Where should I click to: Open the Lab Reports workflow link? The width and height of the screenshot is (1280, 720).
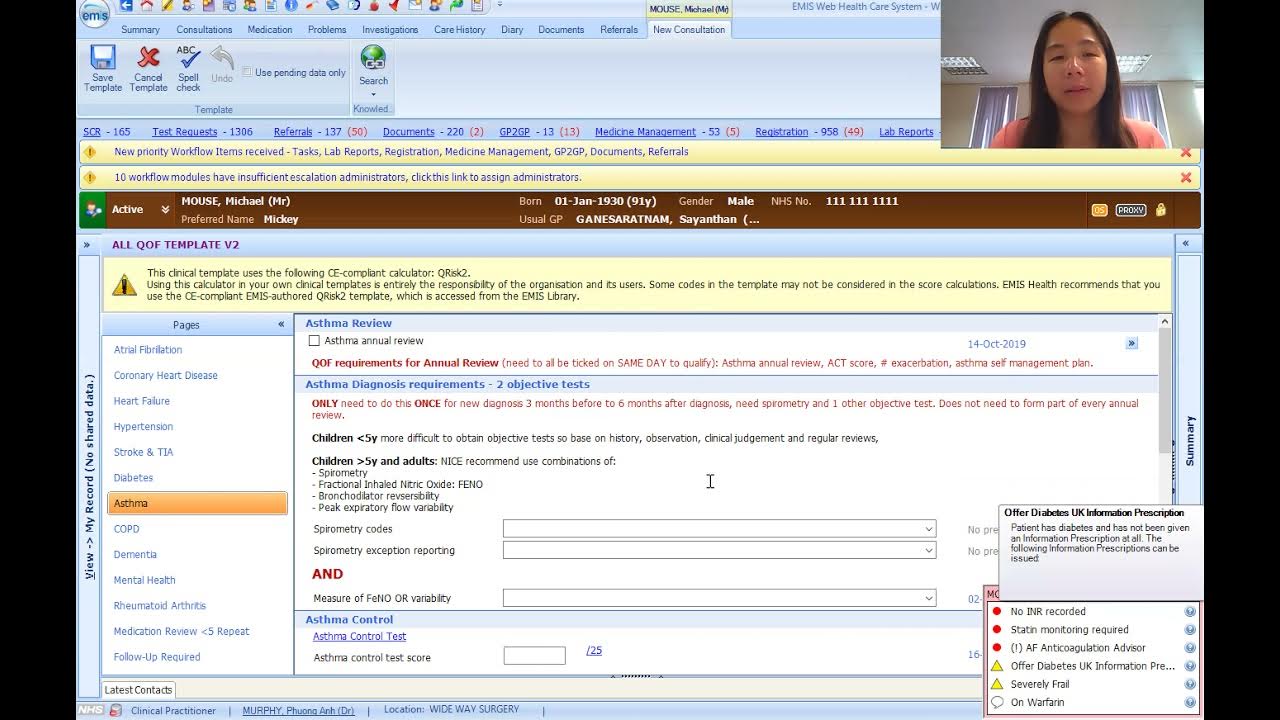coord(906,132)
